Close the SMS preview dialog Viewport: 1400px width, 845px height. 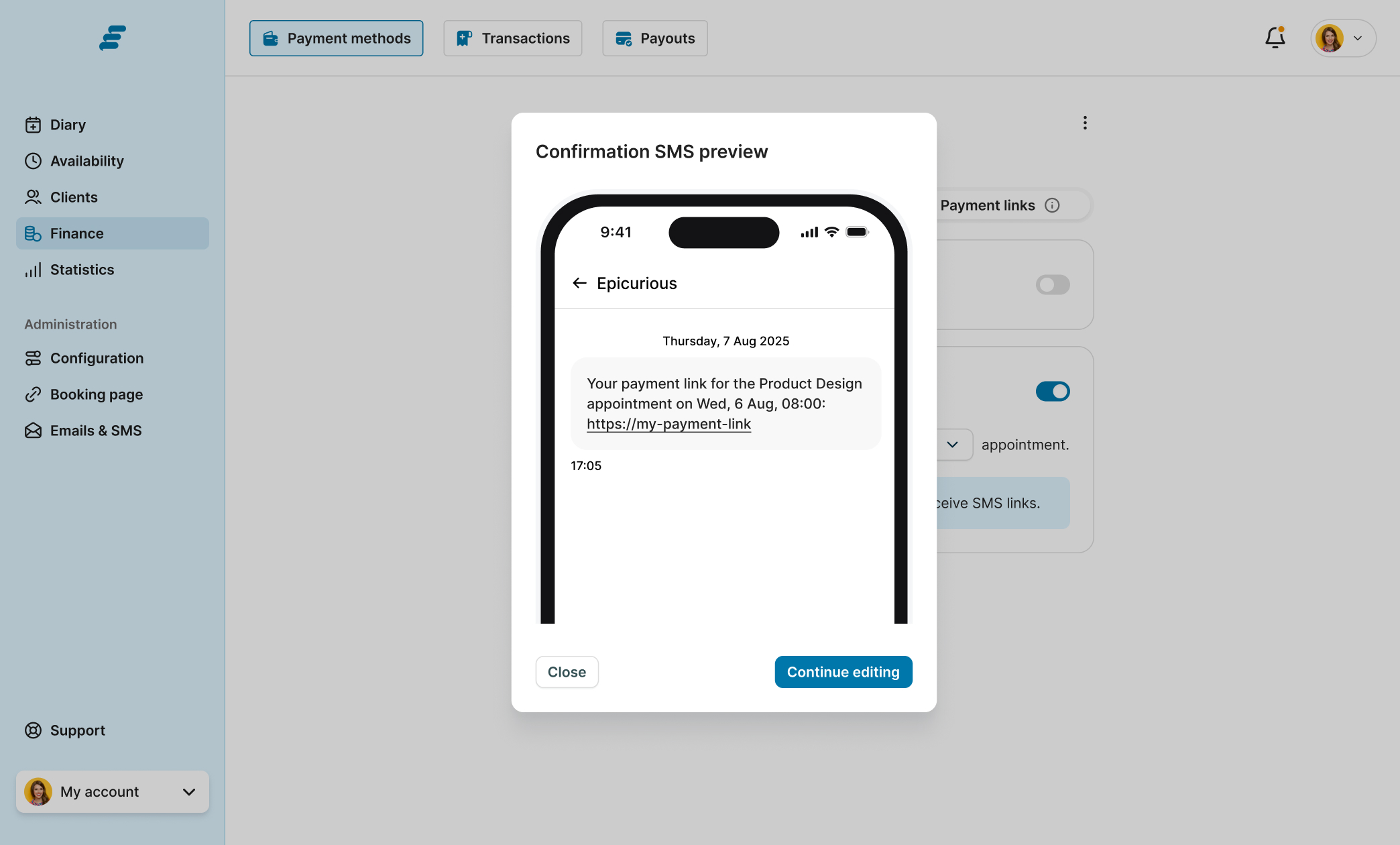click(567, 672)
